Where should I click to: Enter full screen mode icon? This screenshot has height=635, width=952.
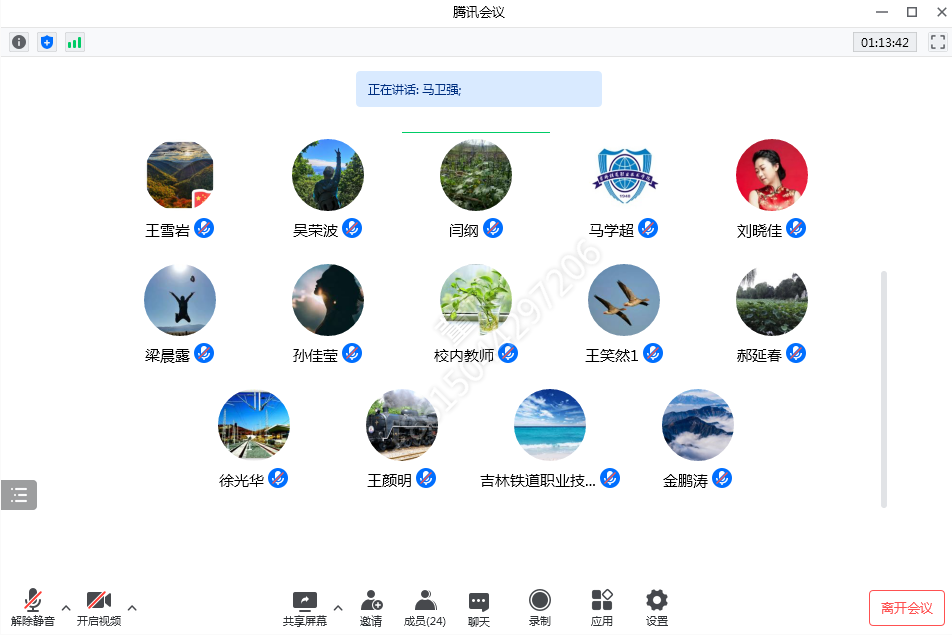(937, 42)
